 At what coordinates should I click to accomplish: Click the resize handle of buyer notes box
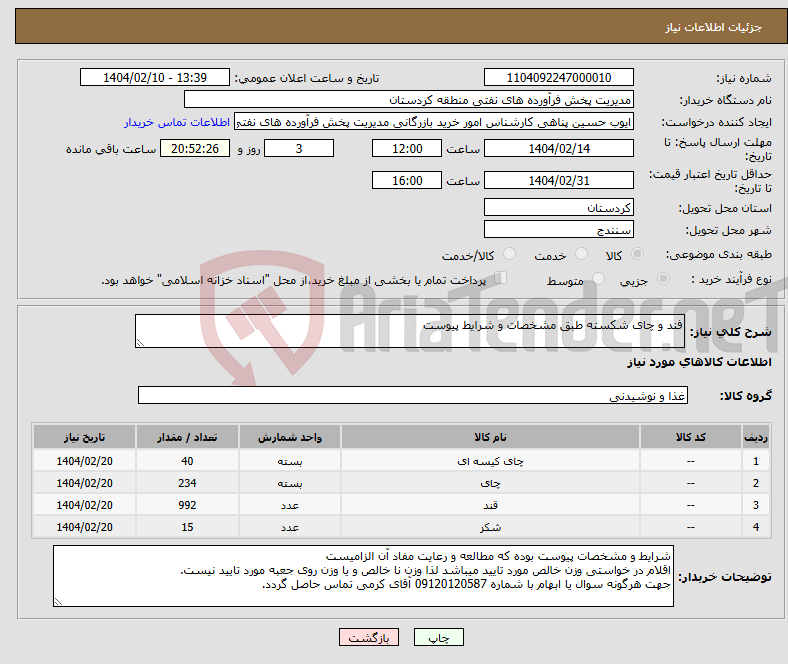[58, 602]
